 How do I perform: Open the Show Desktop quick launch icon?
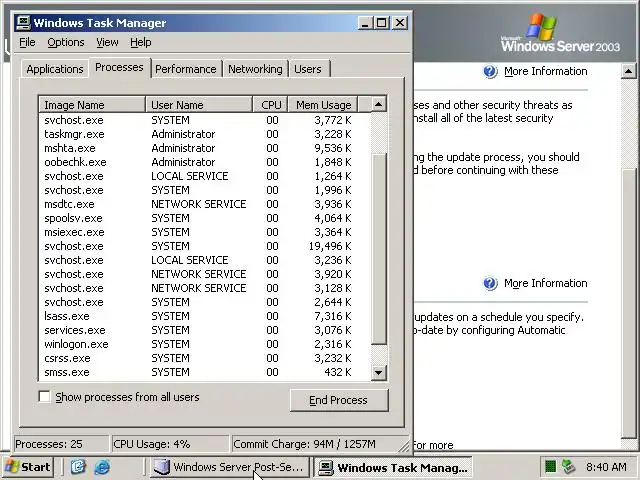pos(78,467)
